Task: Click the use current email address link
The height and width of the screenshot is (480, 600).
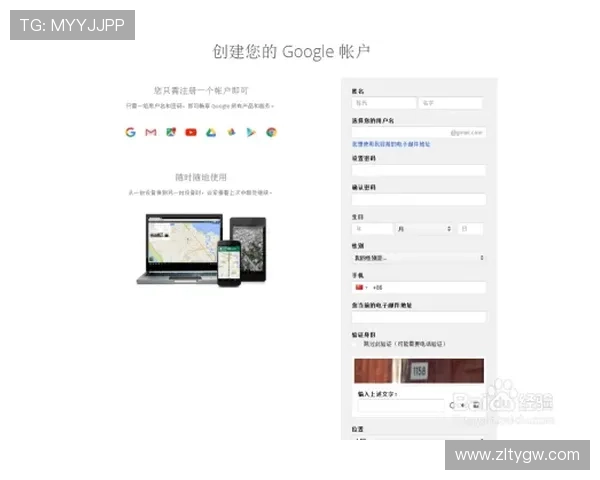Action: point(391,144)
